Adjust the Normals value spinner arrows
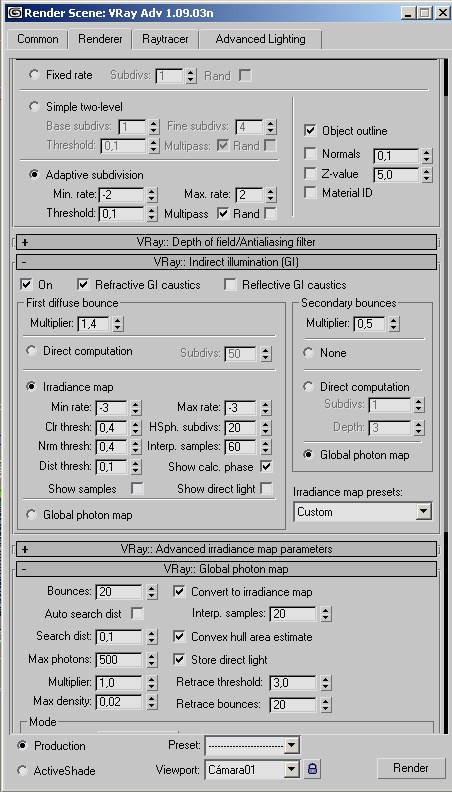This screenshot has height=792, width=452. (x=427, y=156)
